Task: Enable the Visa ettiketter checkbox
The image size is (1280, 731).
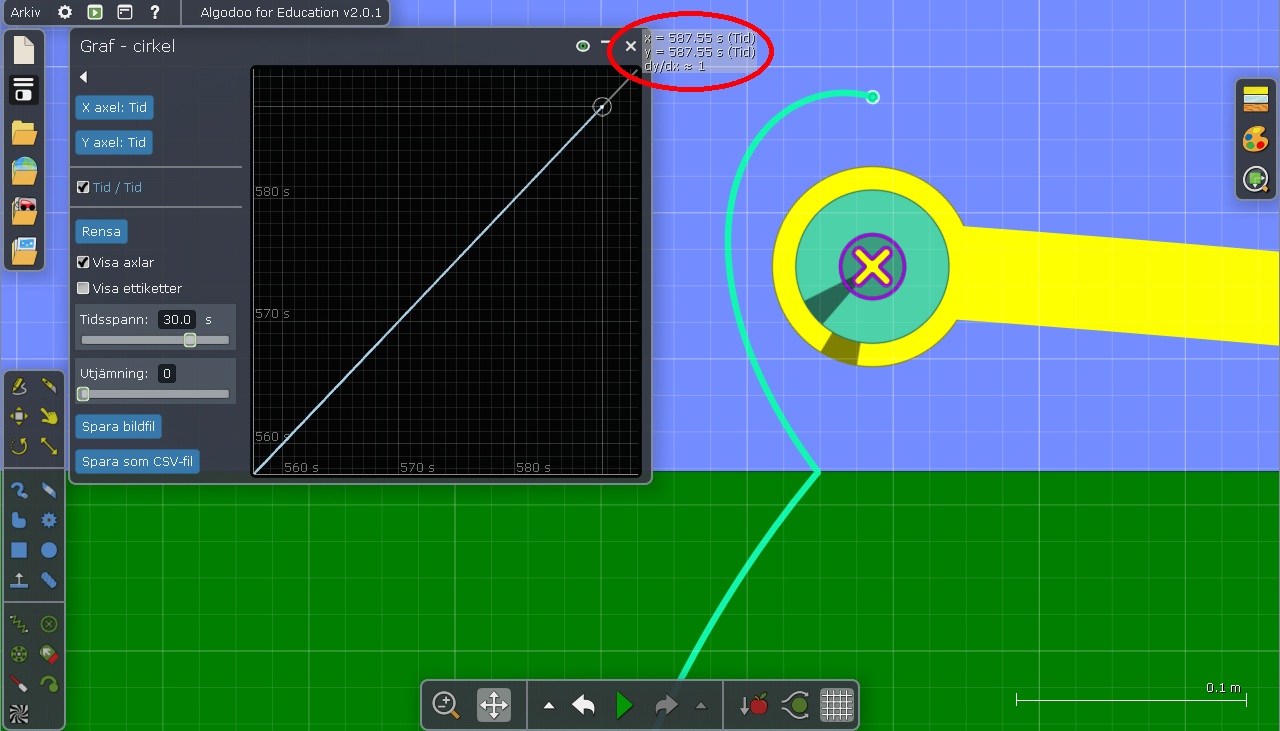Action: (x=84, y=288)
